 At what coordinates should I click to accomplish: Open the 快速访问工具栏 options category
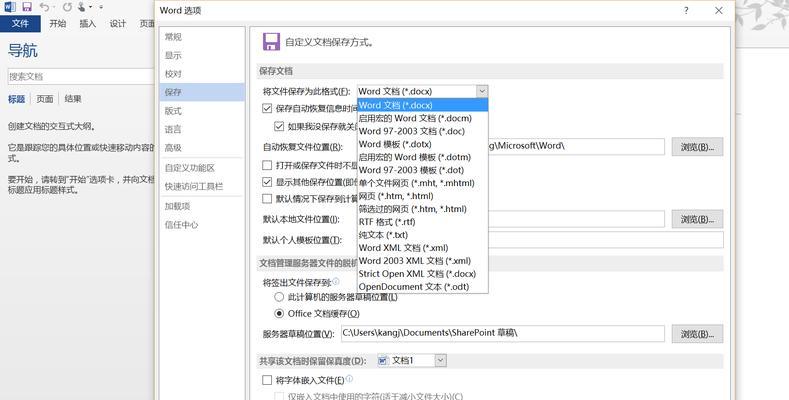[x=202, y=186]
